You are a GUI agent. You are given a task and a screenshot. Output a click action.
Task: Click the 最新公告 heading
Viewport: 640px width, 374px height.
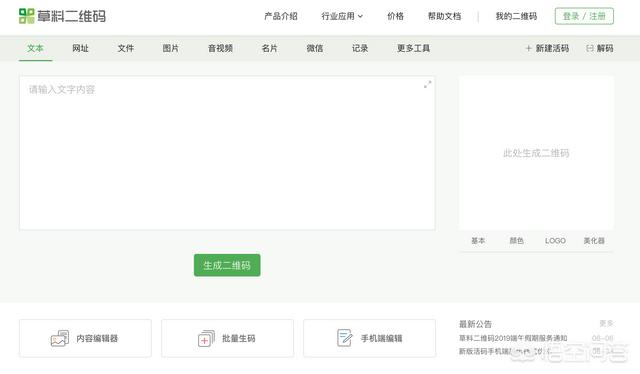(x=475, y=324)
